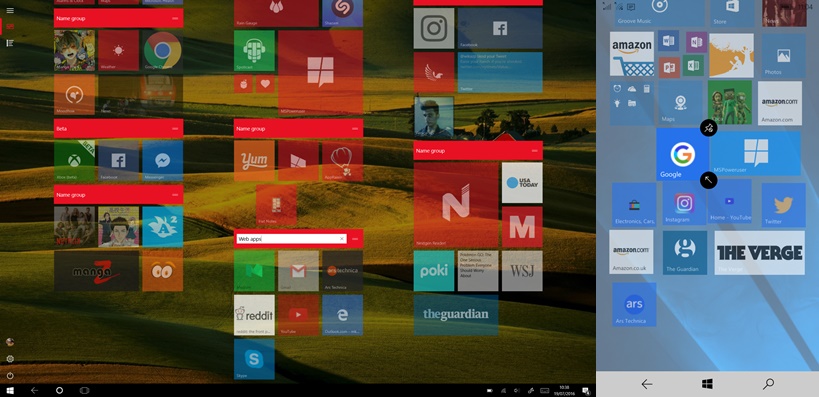819x397 pixels.
Task: Unpin the Google tile on phone
Action: 708,128
